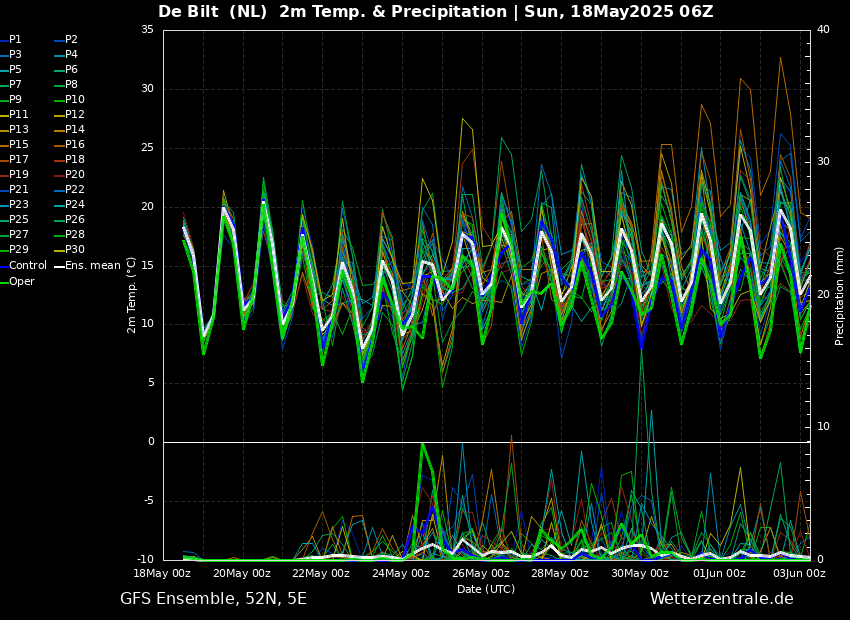The height and width of the screenshot is (620, 850).
Task: Click the 20May 00z date label
Action: tap(242, 573)
